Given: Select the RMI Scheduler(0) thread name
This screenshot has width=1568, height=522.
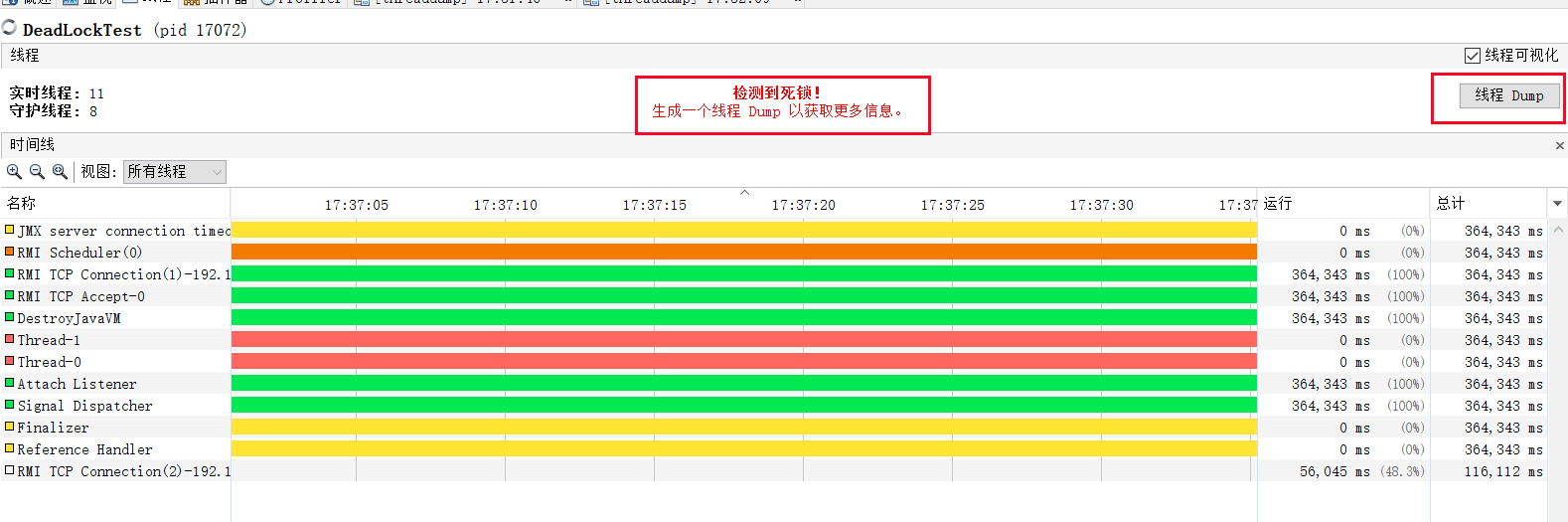Looking at the screenshot, I should tap(79, 253).
